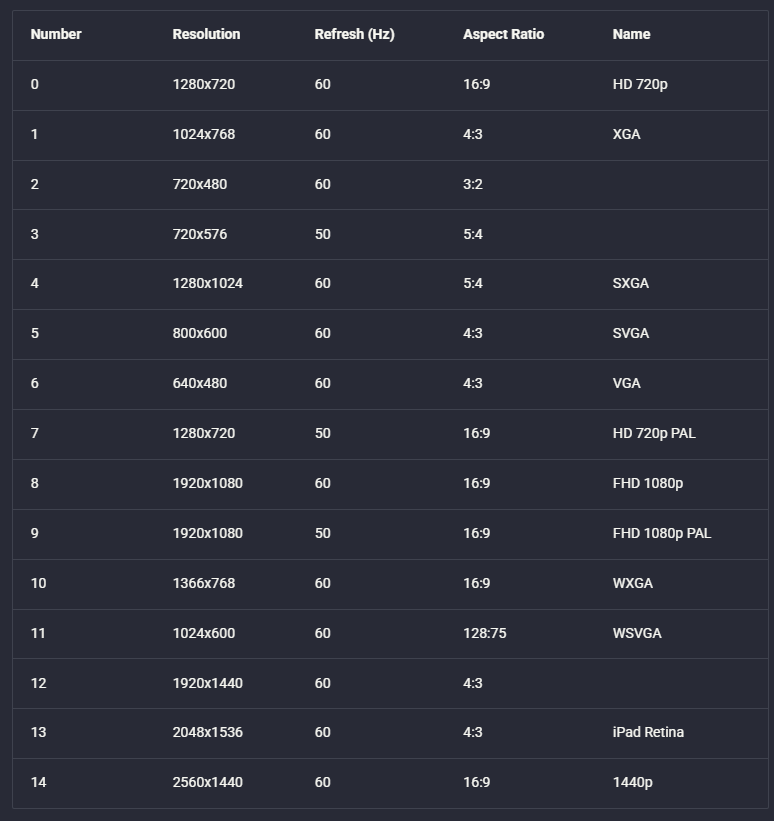
Task: Click the Aspect Ratio column header
Action: pos(504,35)
